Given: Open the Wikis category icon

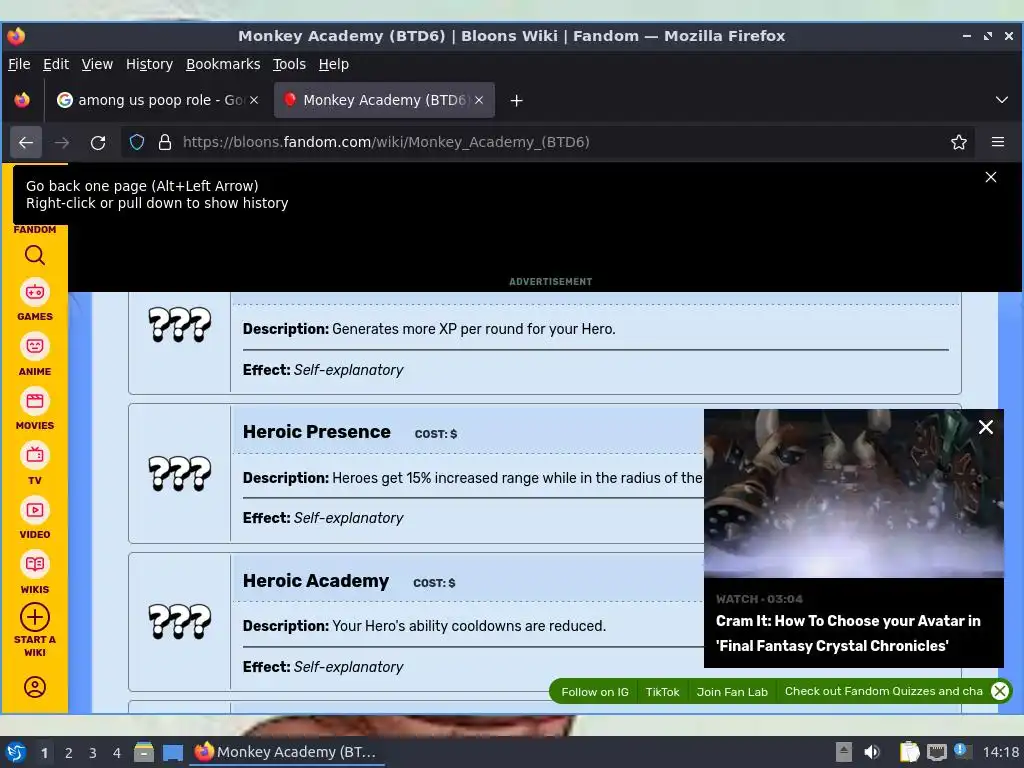Looking at the screenshot, I should [35, 564].
